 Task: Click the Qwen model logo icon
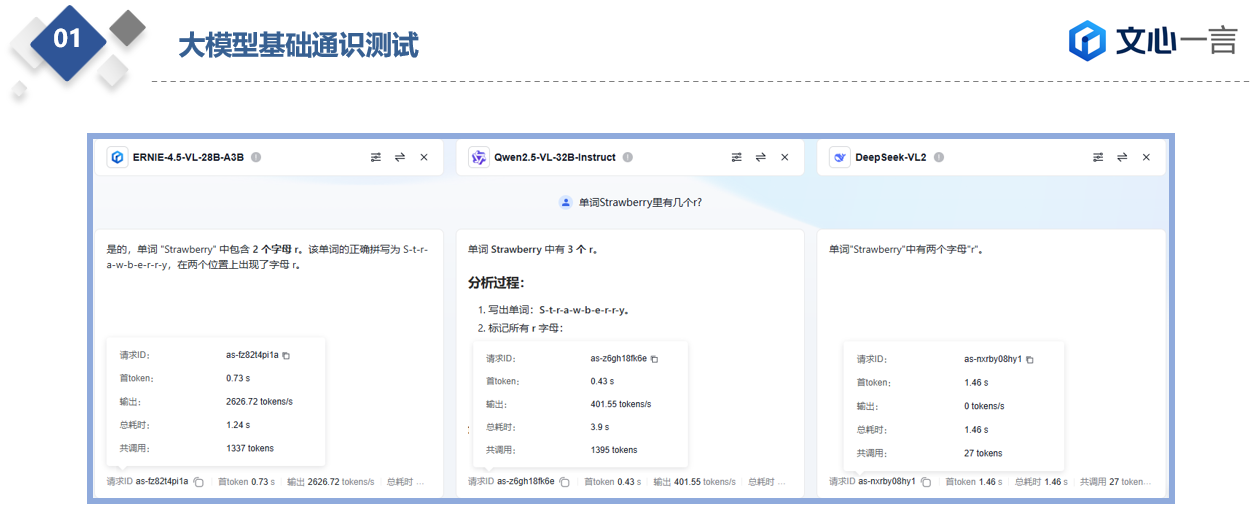pyautogui.click(x=479, y=157)
